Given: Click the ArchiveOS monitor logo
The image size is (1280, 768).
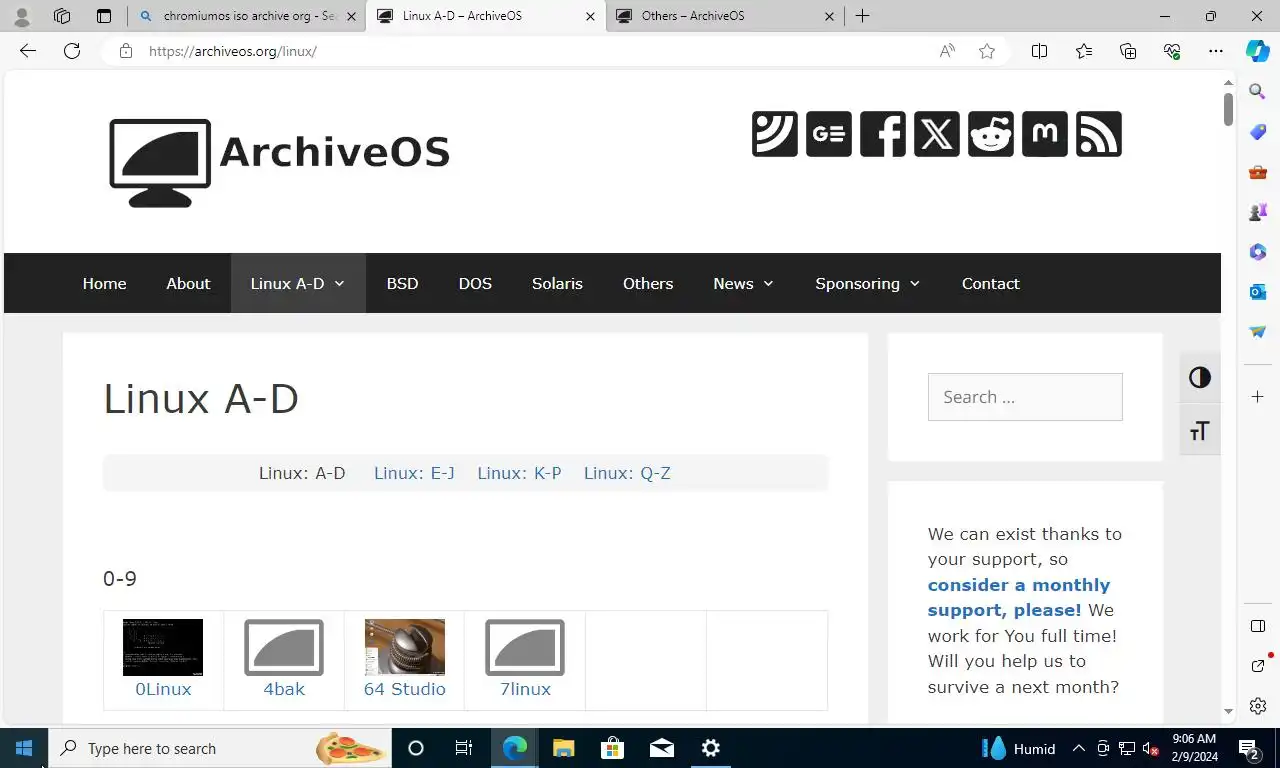Looking at the screenshot, I should click(160, 162).
